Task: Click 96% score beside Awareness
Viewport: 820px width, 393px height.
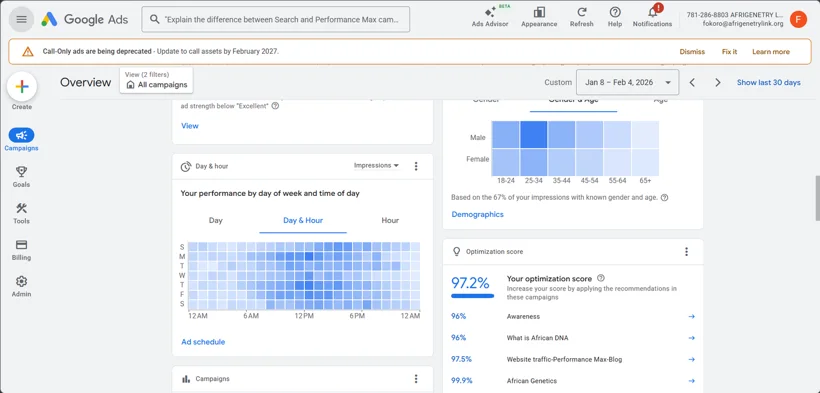Action: 458,317
